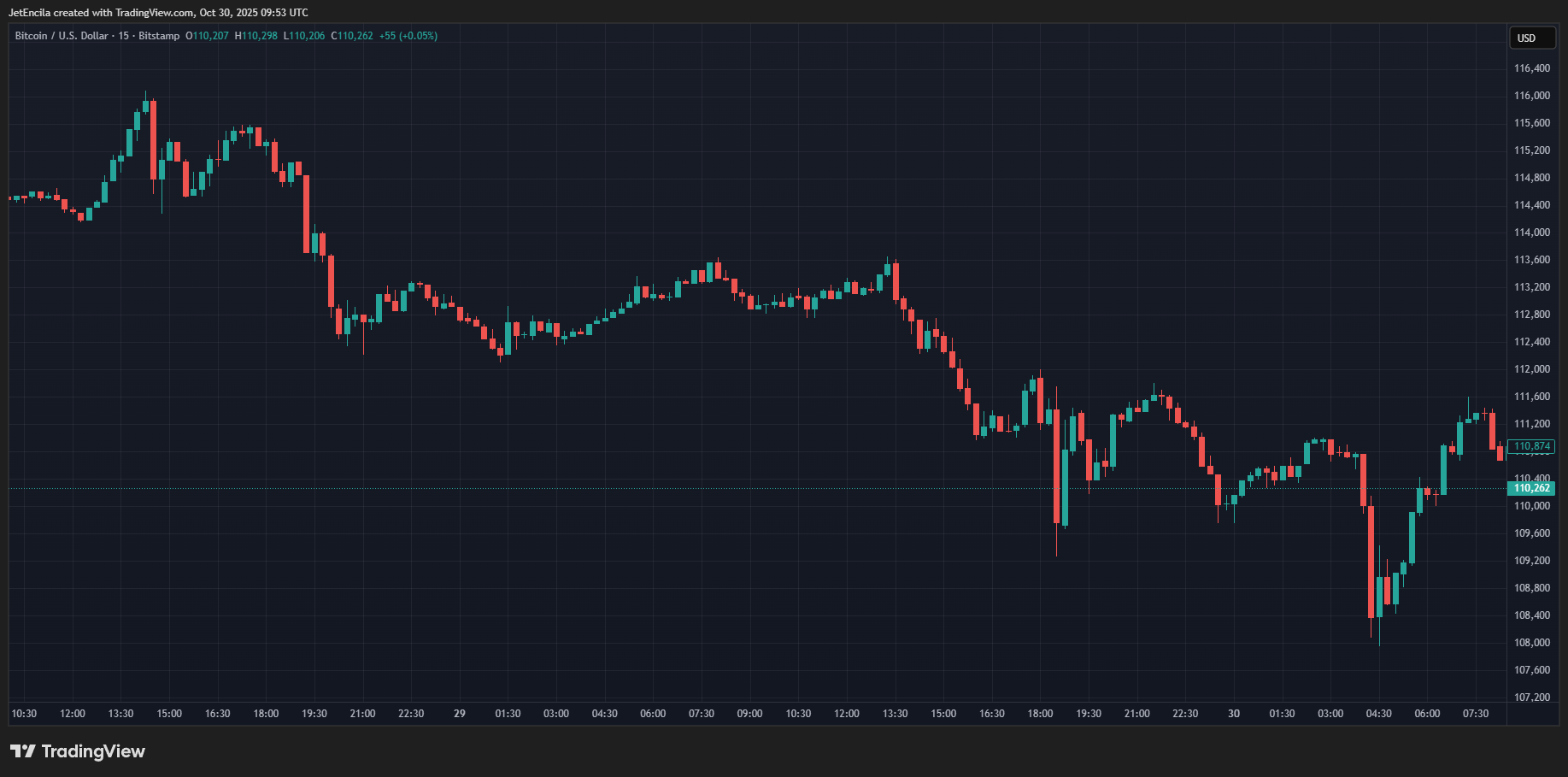Click the high value H110,298
Screen dimensions: 1568x777
click(x=256, y=36)
